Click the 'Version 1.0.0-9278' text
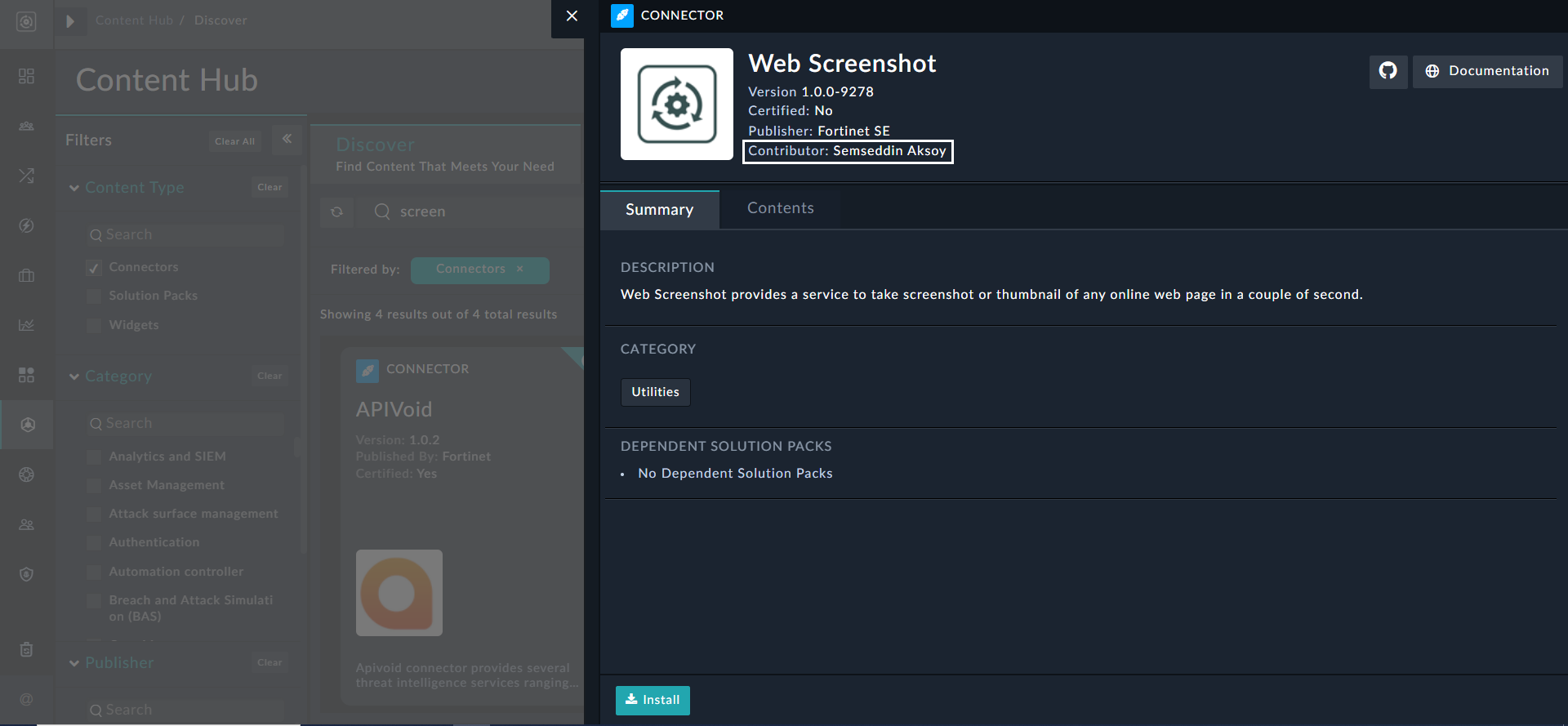The width and height of the screenshot is (1568, 726). coord(811,91)
